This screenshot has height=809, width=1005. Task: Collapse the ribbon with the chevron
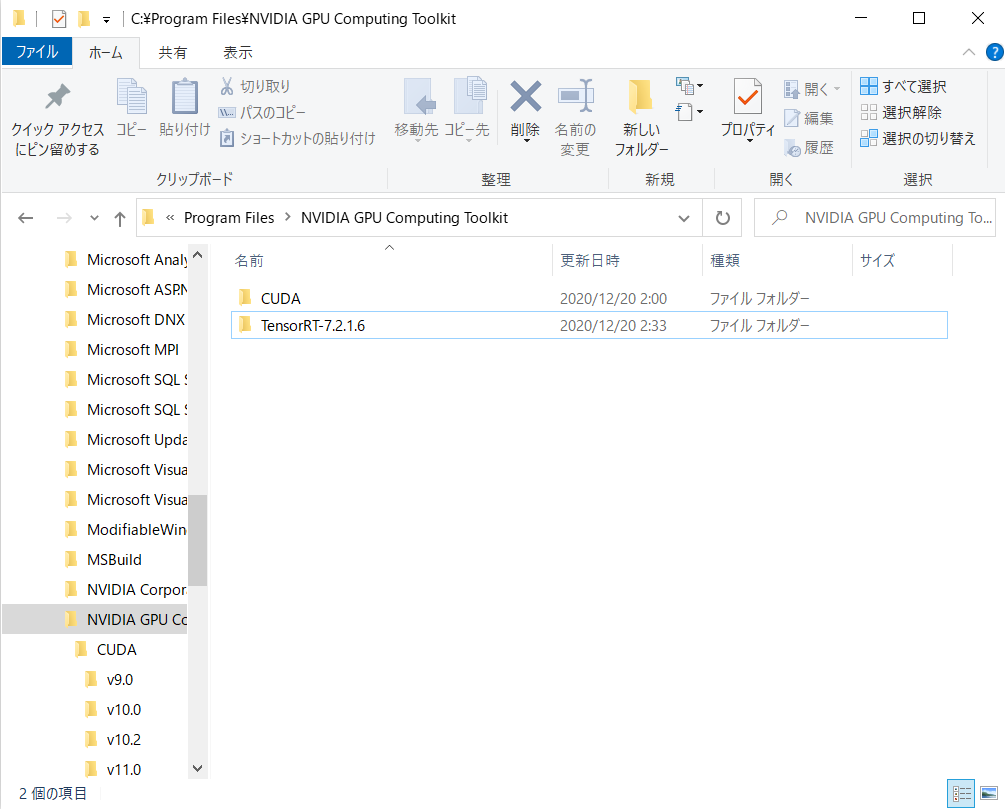968,52
